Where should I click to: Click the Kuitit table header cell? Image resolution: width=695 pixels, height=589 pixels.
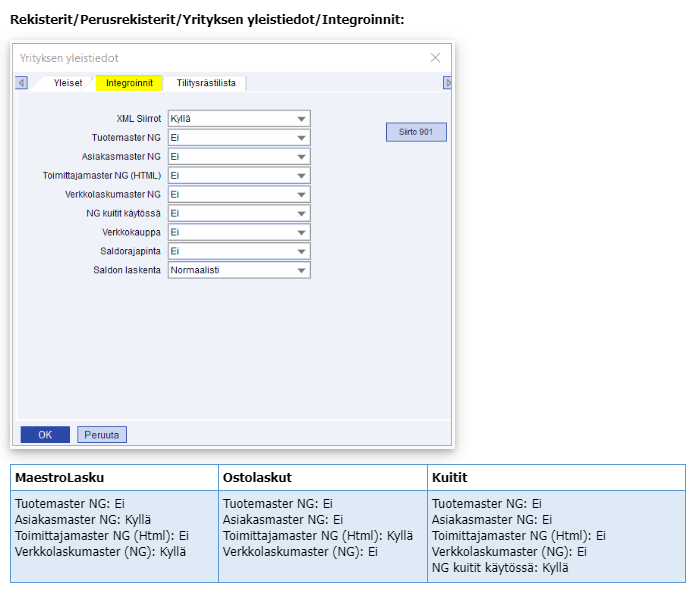[555, 478]
